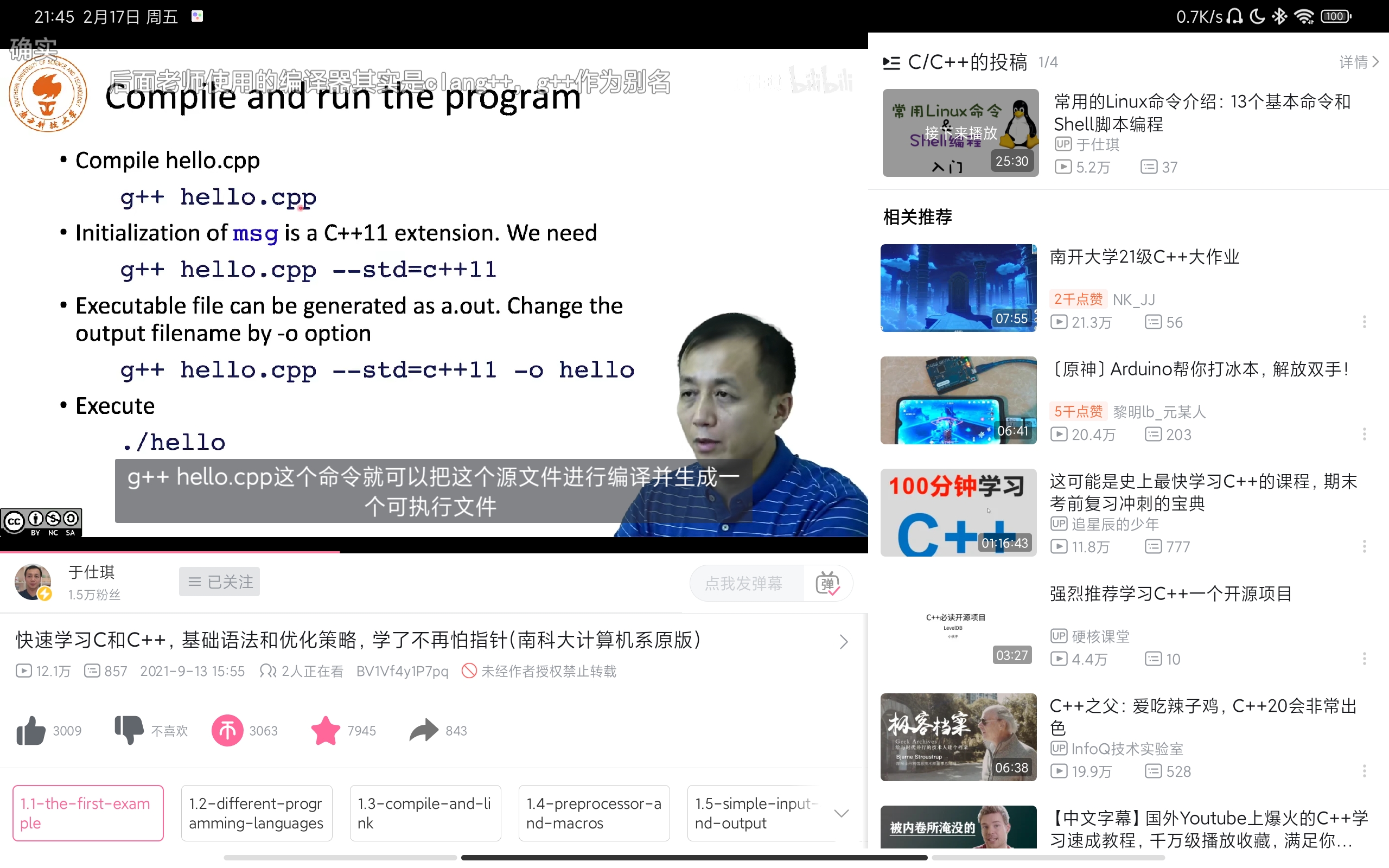Tap the 2千点赞 badge
1389x868 pixels.
pos(1078,299)
